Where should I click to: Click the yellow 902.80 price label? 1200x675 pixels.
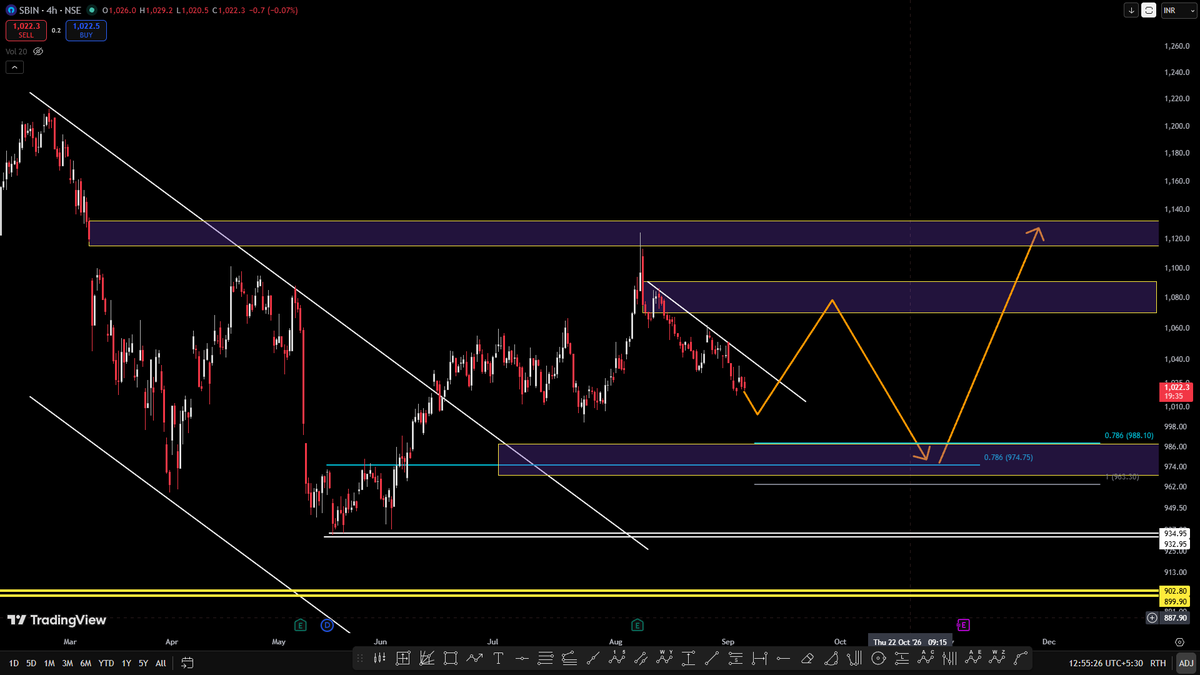coord(1176,591)
